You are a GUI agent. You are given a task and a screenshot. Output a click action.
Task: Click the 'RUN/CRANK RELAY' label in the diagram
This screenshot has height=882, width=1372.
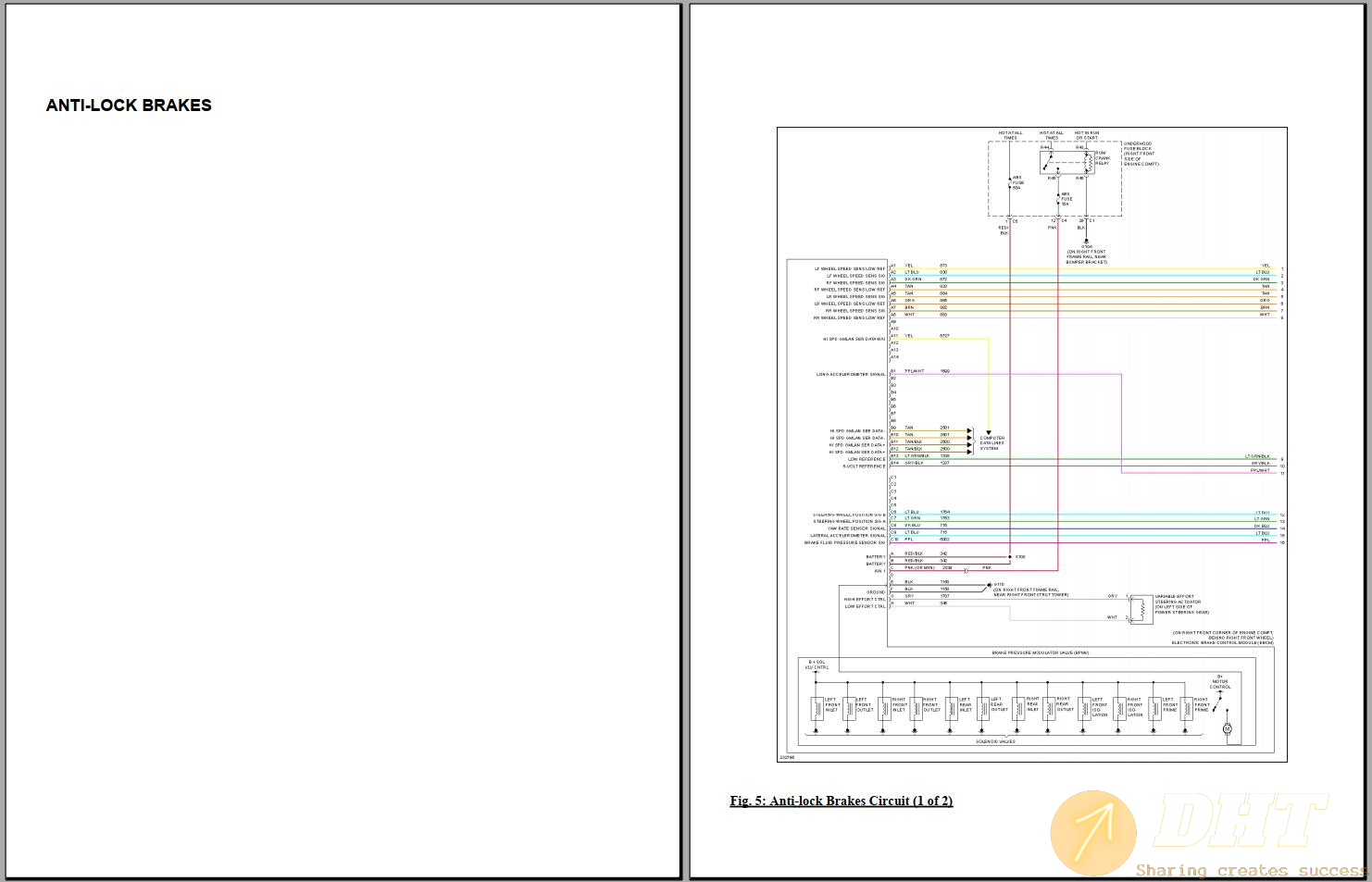pyautogui.click(x=1103, y=158)
